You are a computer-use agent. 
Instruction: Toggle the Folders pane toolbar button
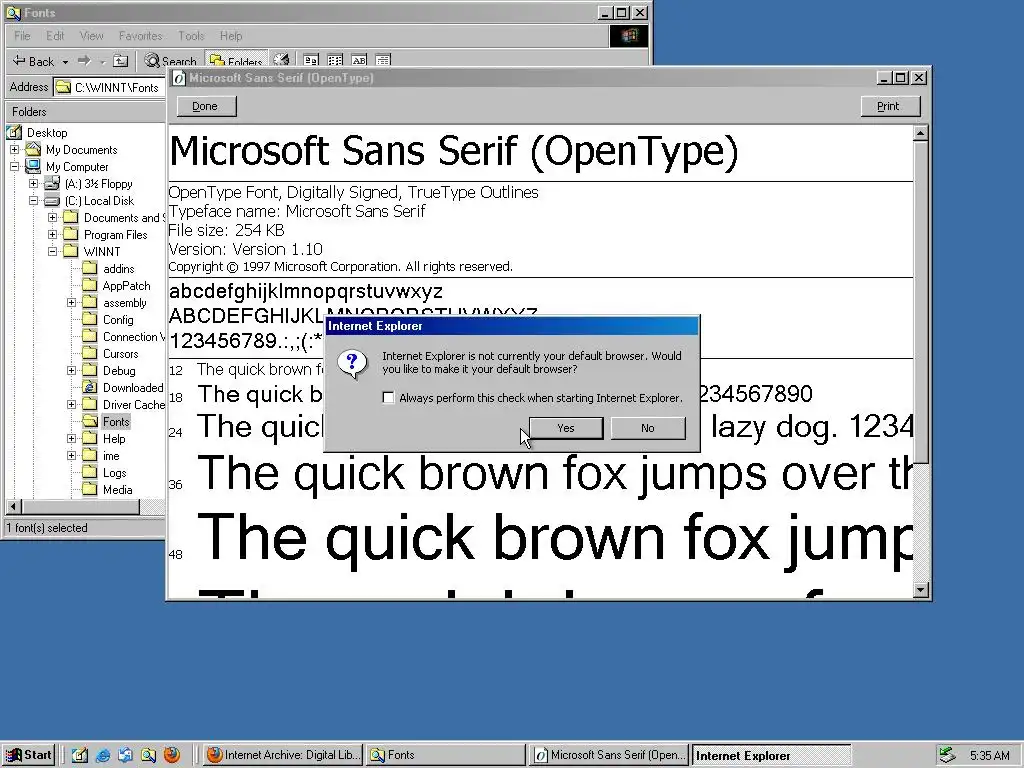point(236,61)
